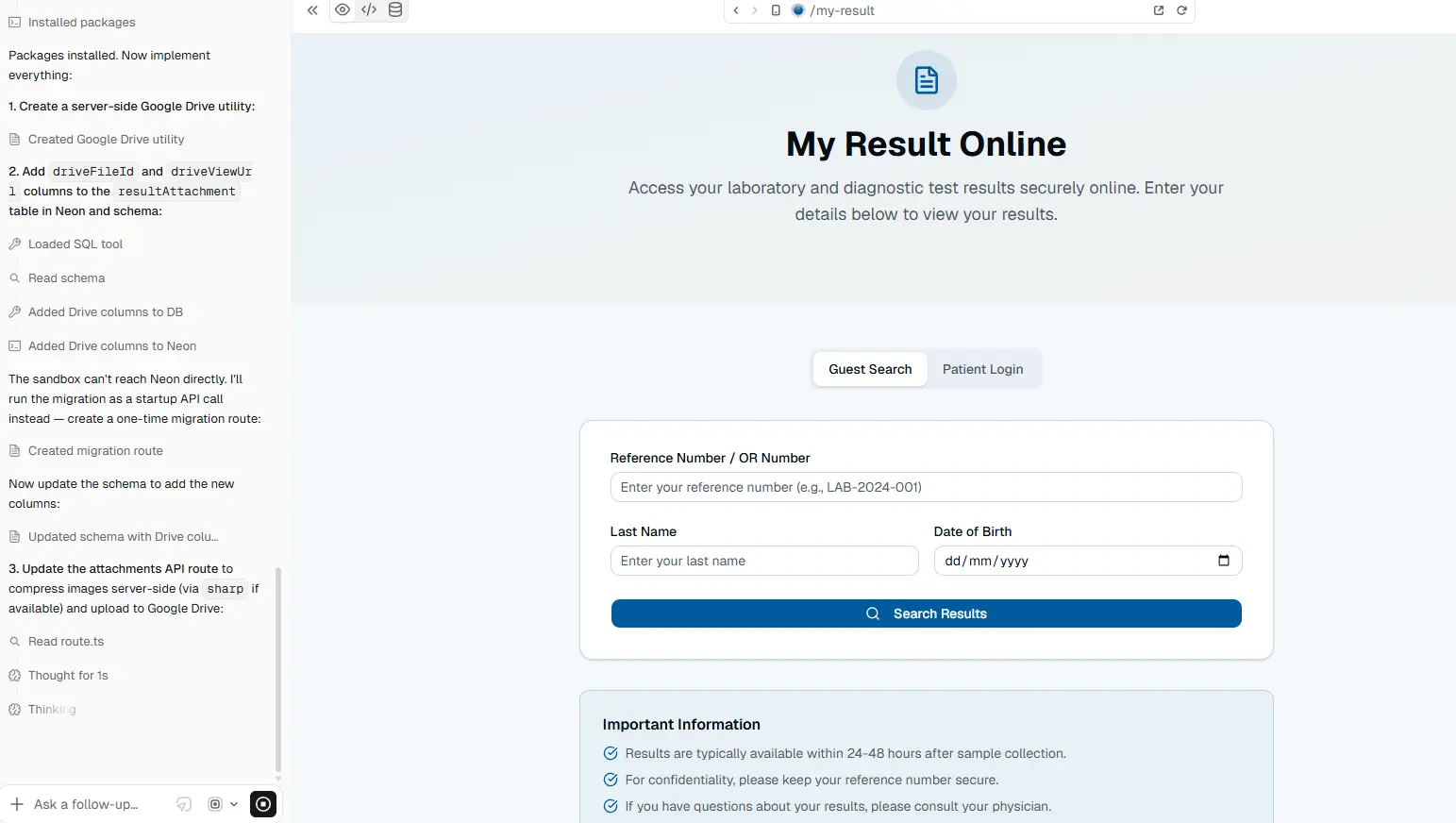Click the Reference Number input field
The height and width of the screenshot is (823, 1456).
(x=926, y=487)
